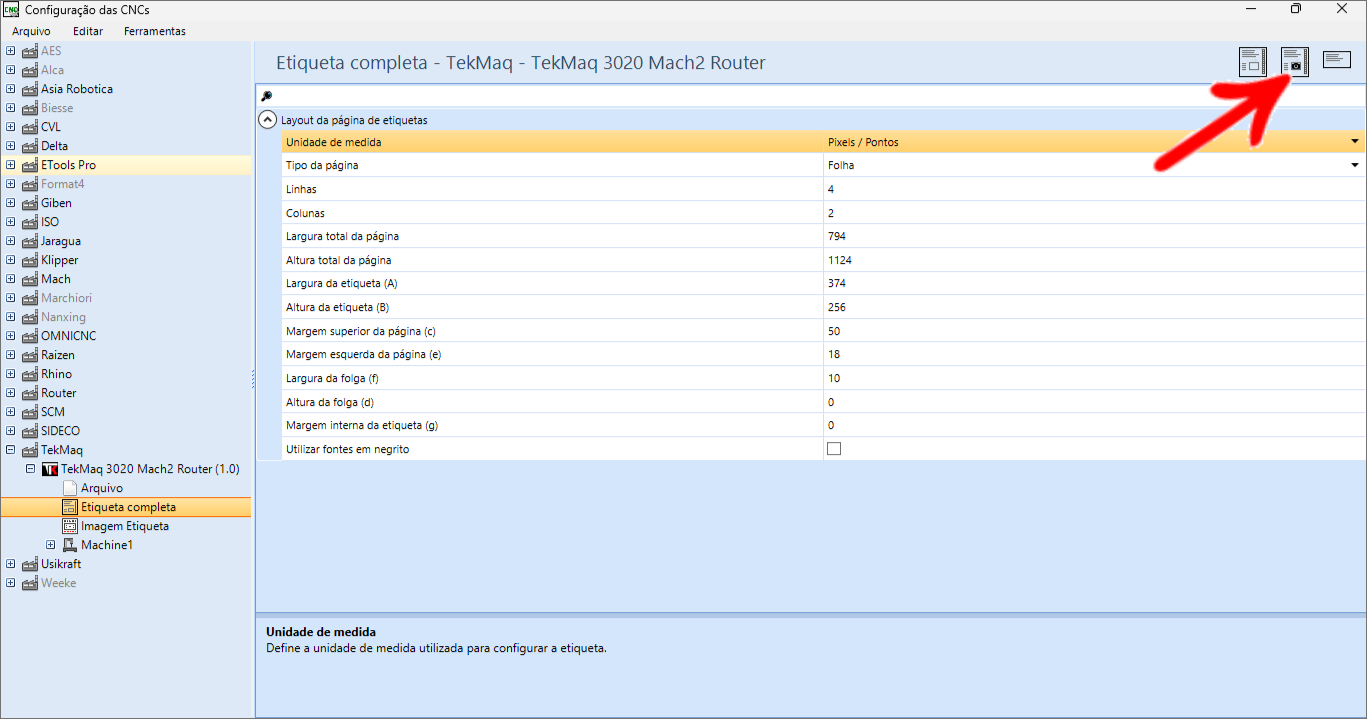The width and height of the screenshot is (1367, 719).
Task: Open the label image view with camera icon
Action: (1295, 62)
